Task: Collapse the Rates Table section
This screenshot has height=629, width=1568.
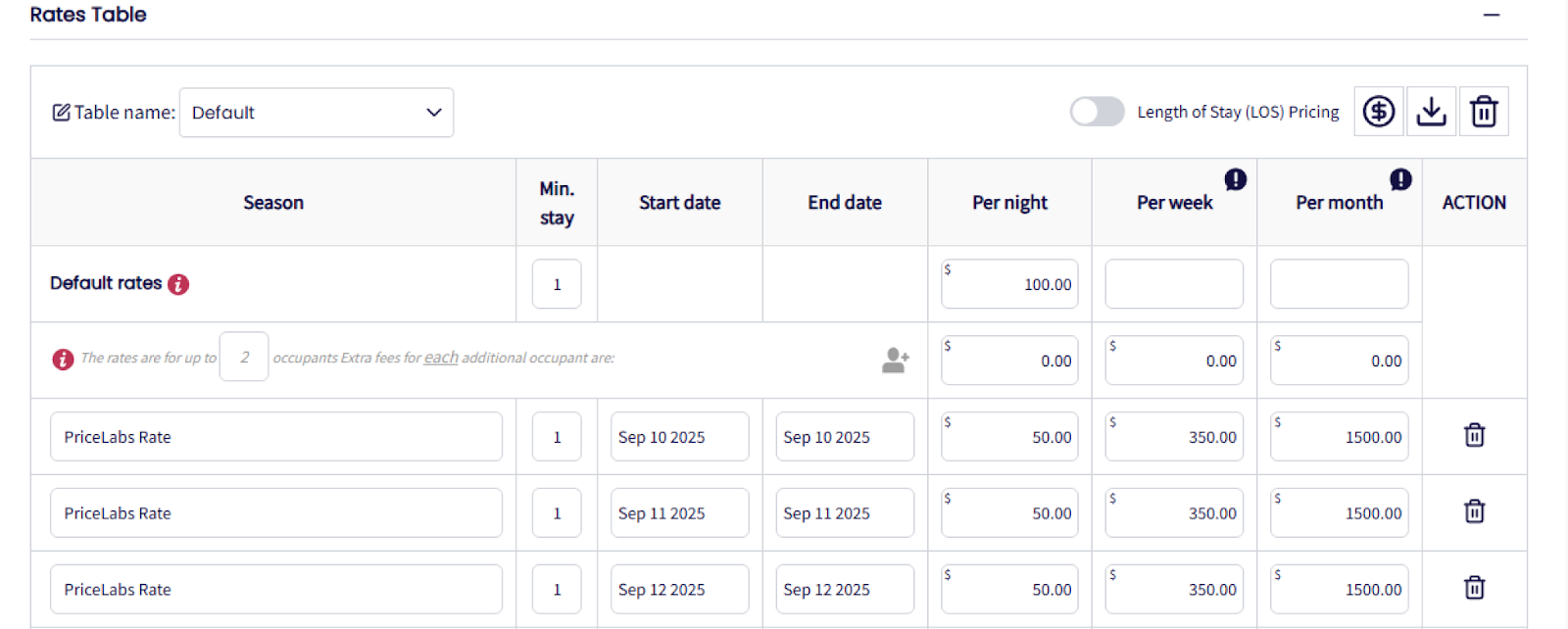Action: (1491, 16)
